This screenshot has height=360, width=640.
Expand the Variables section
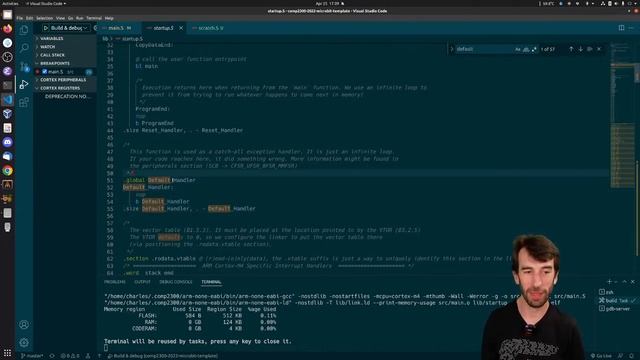(x=65, y=38)
